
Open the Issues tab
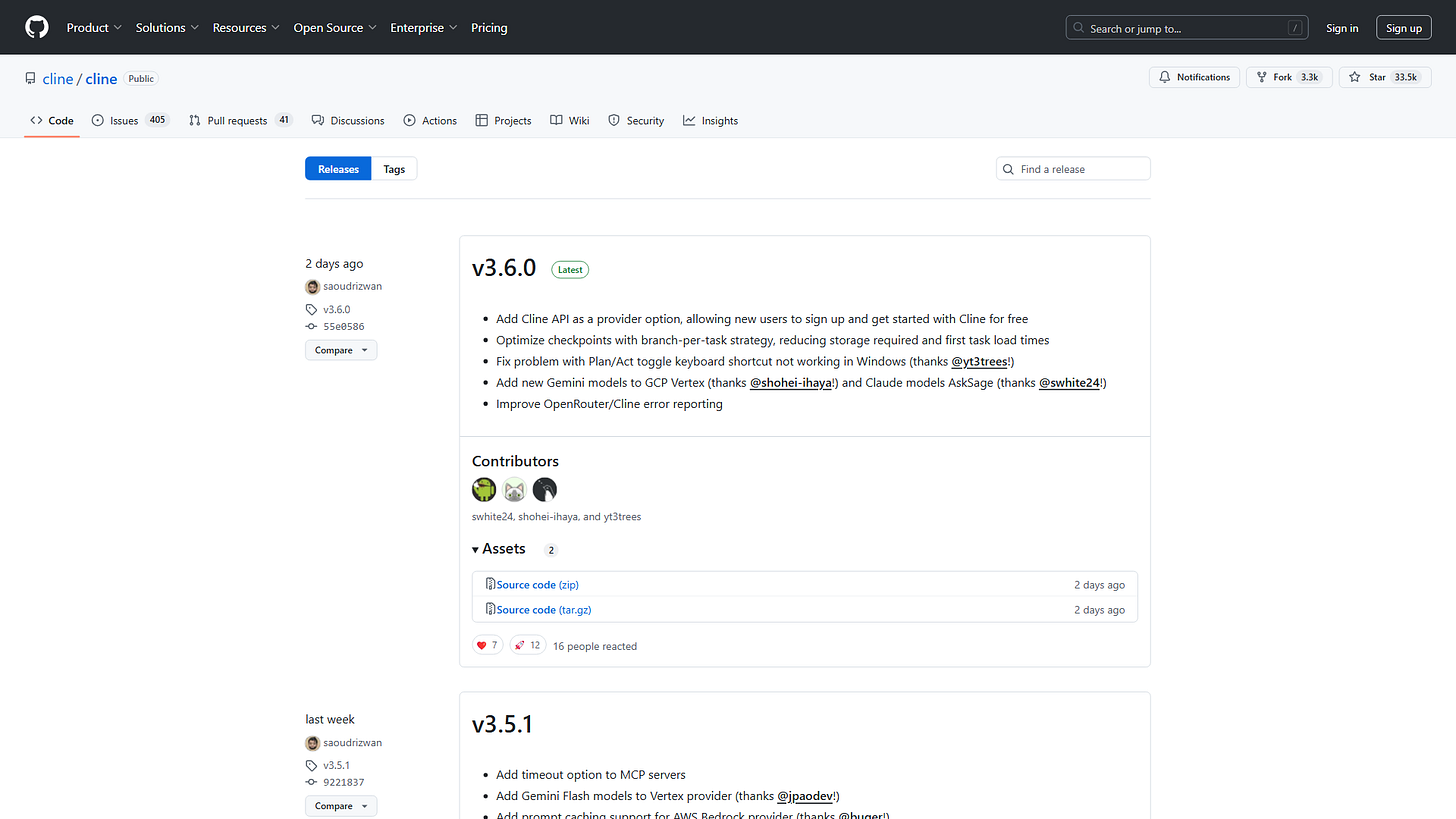tap(130, 121)
